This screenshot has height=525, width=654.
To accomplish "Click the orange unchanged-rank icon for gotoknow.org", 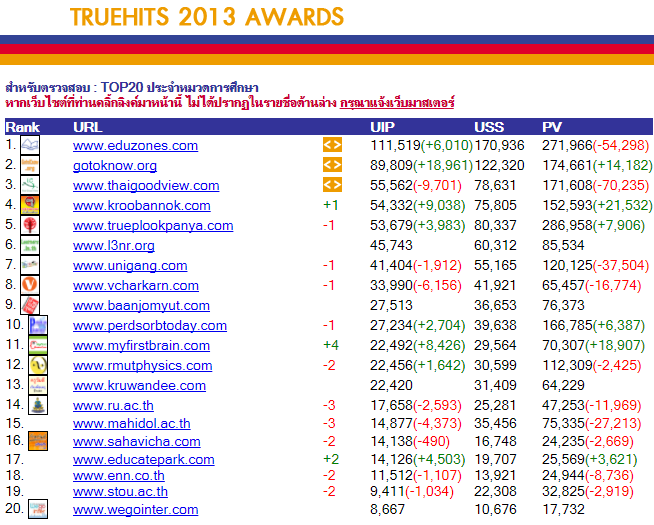I will click(x=332, y=165).
